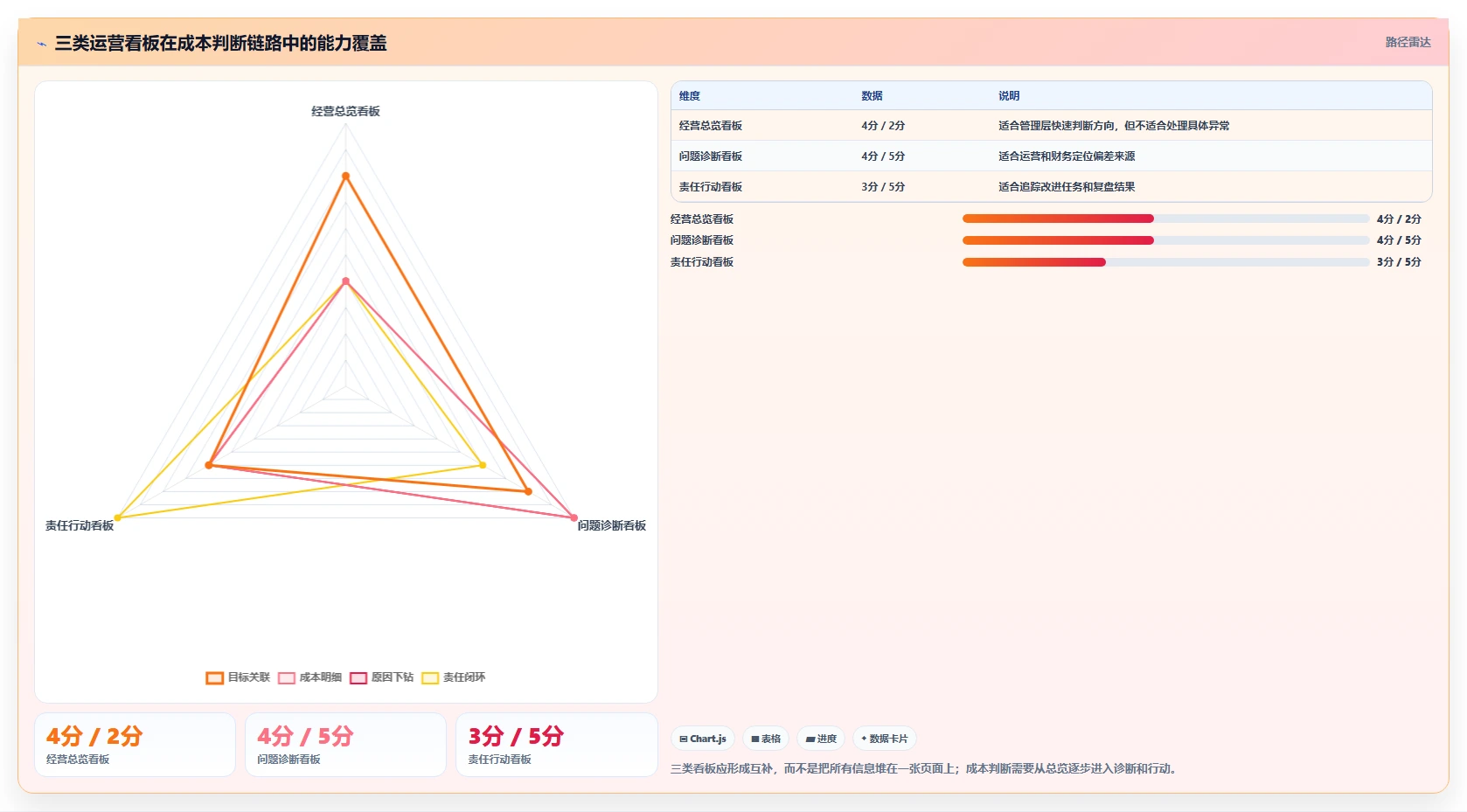Toggle the 责任闭环 legend swatch
This screenshot has width=1467, height=812.
(430, 677)
